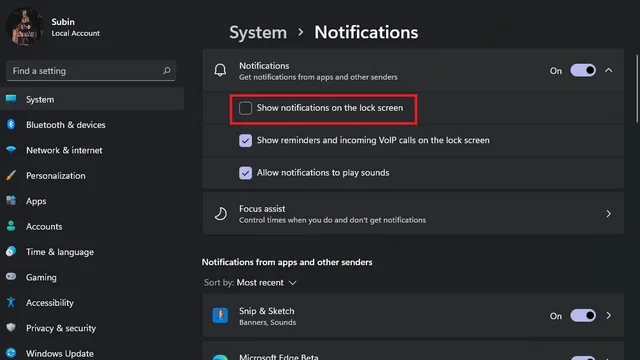This screenshot has width=640, height=360.
Task: Click the Subin account name
Action: click(x=63, y=22)
